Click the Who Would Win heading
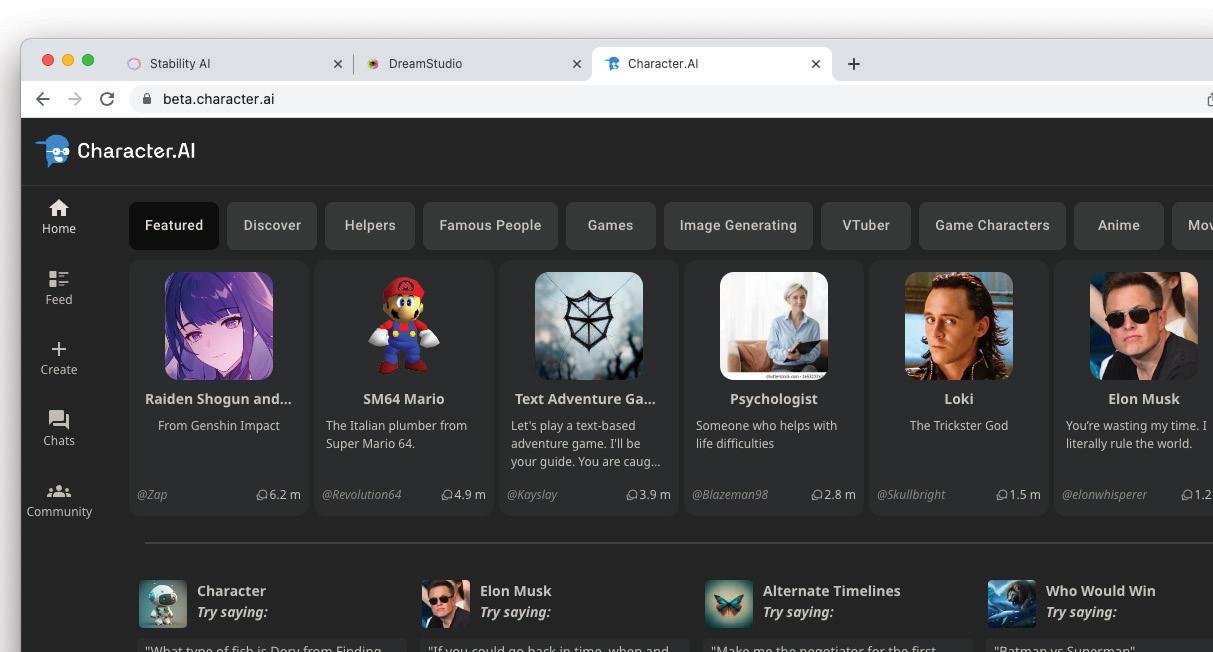This screenshot has height=652, width=1213. [x=1101, y=591]
